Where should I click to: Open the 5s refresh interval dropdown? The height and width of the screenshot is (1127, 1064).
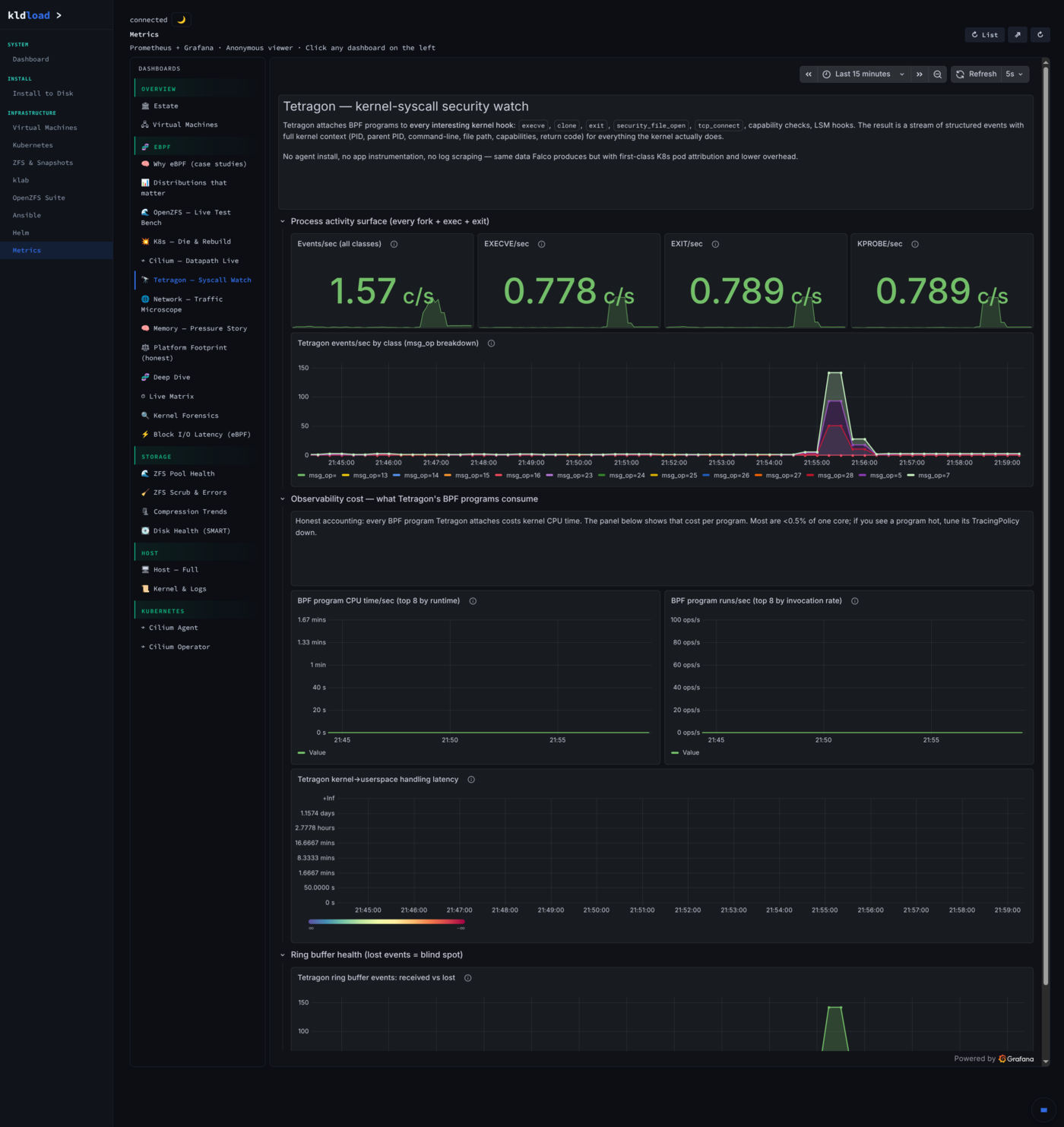(1015, 74)
